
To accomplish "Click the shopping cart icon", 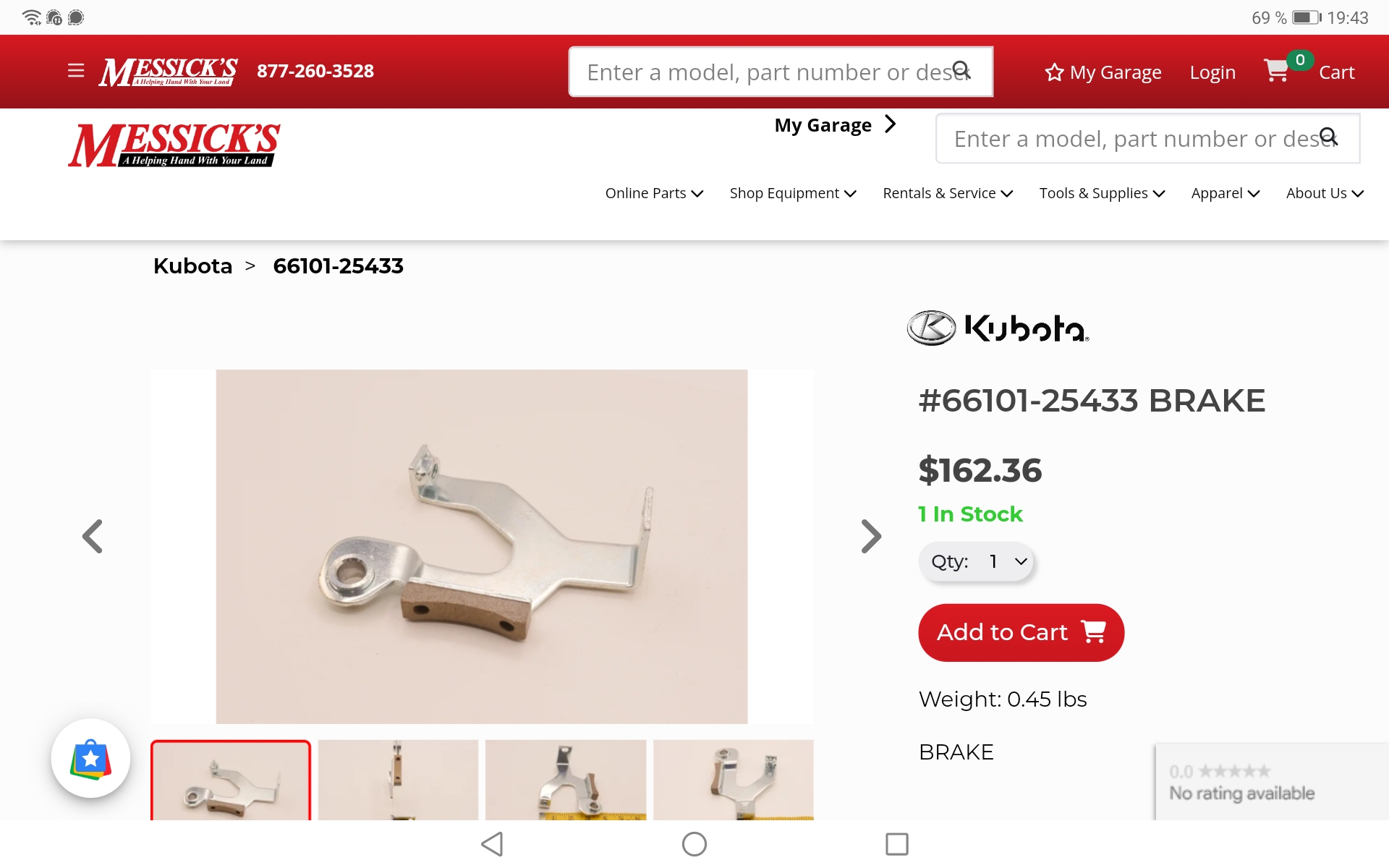I will click(x=1277, y=71).
